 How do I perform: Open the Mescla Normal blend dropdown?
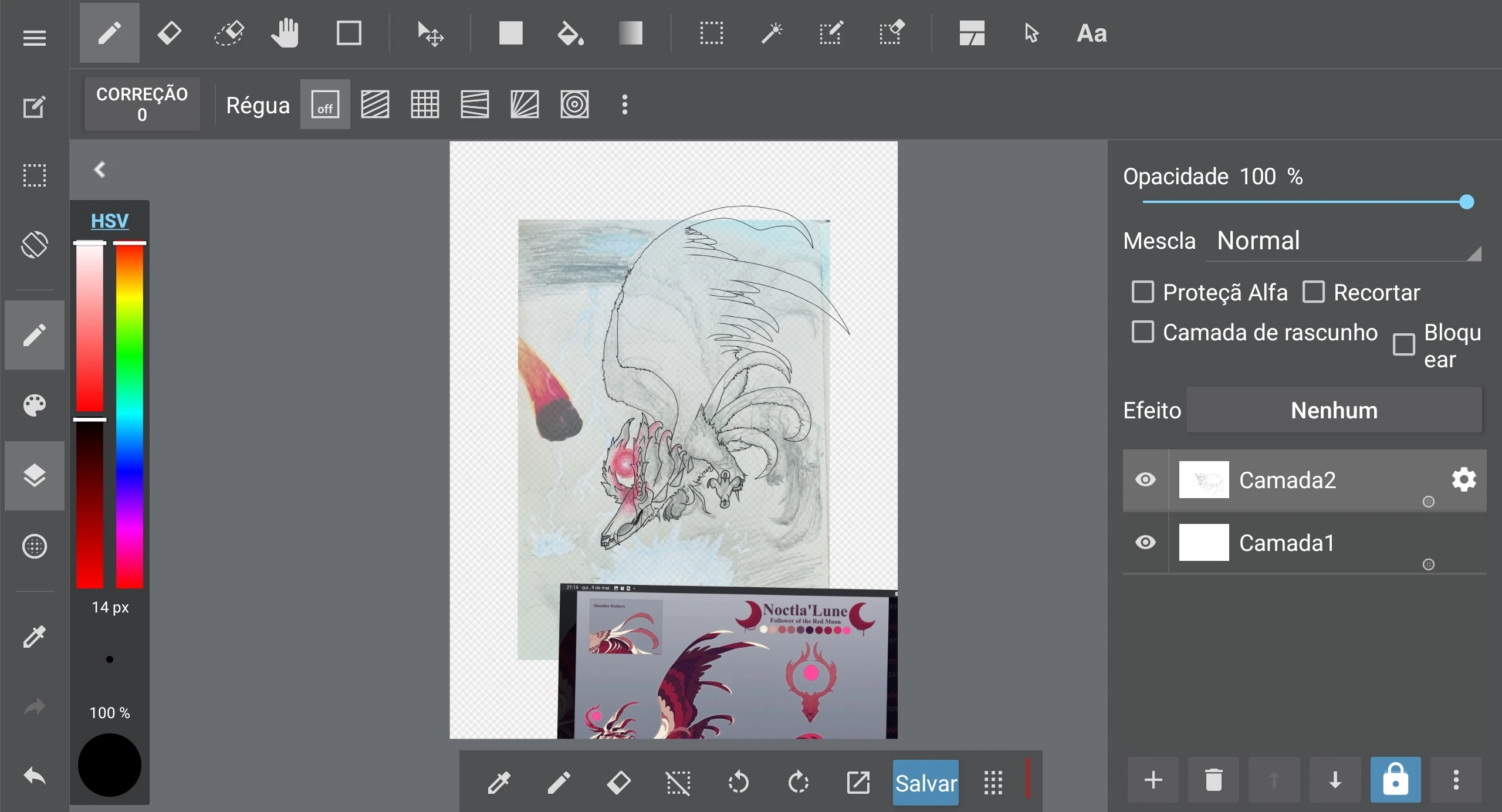click(1344, 242)
